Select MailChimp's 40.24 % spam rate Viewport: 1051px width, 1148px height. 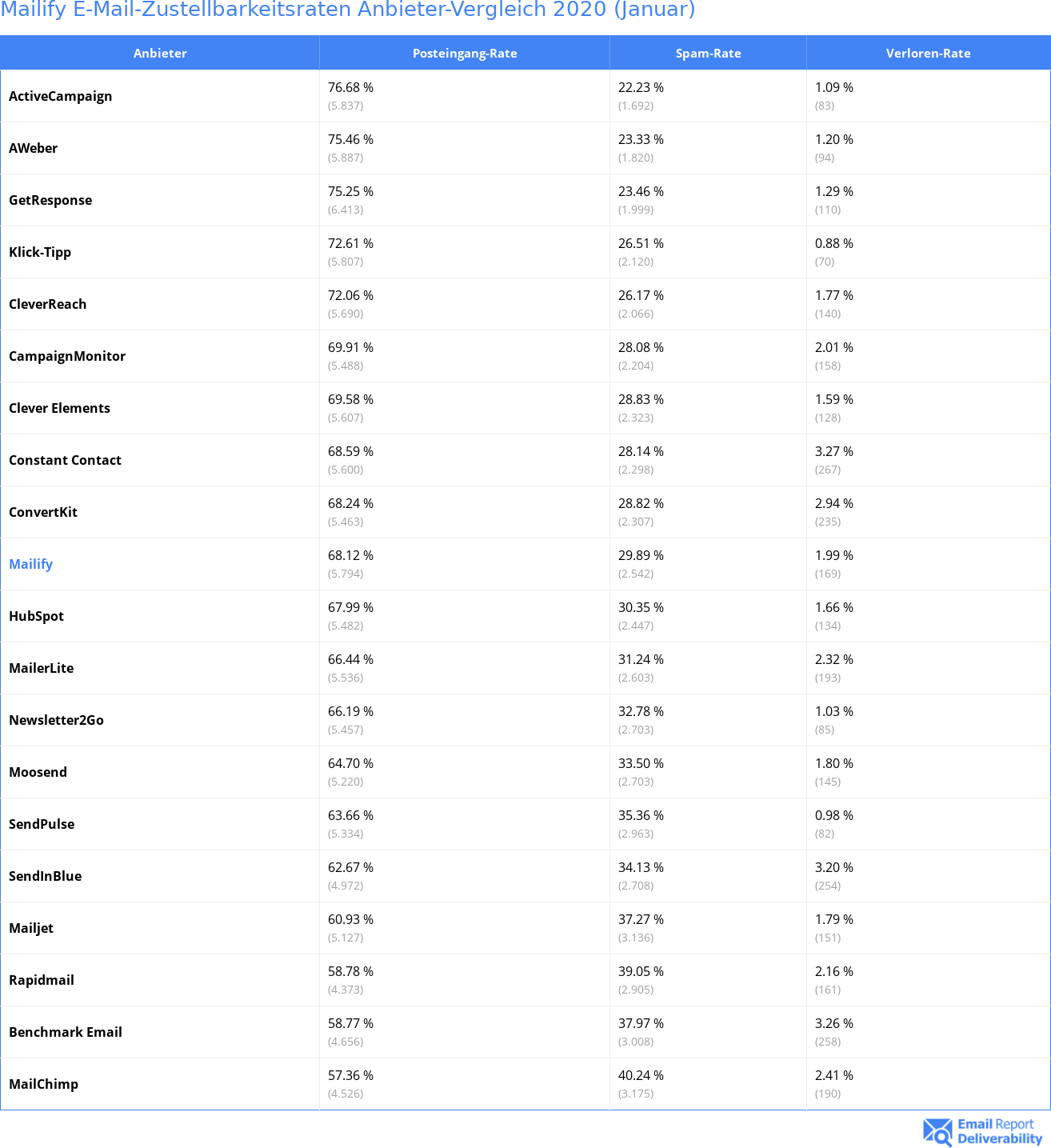[641, 1075]
